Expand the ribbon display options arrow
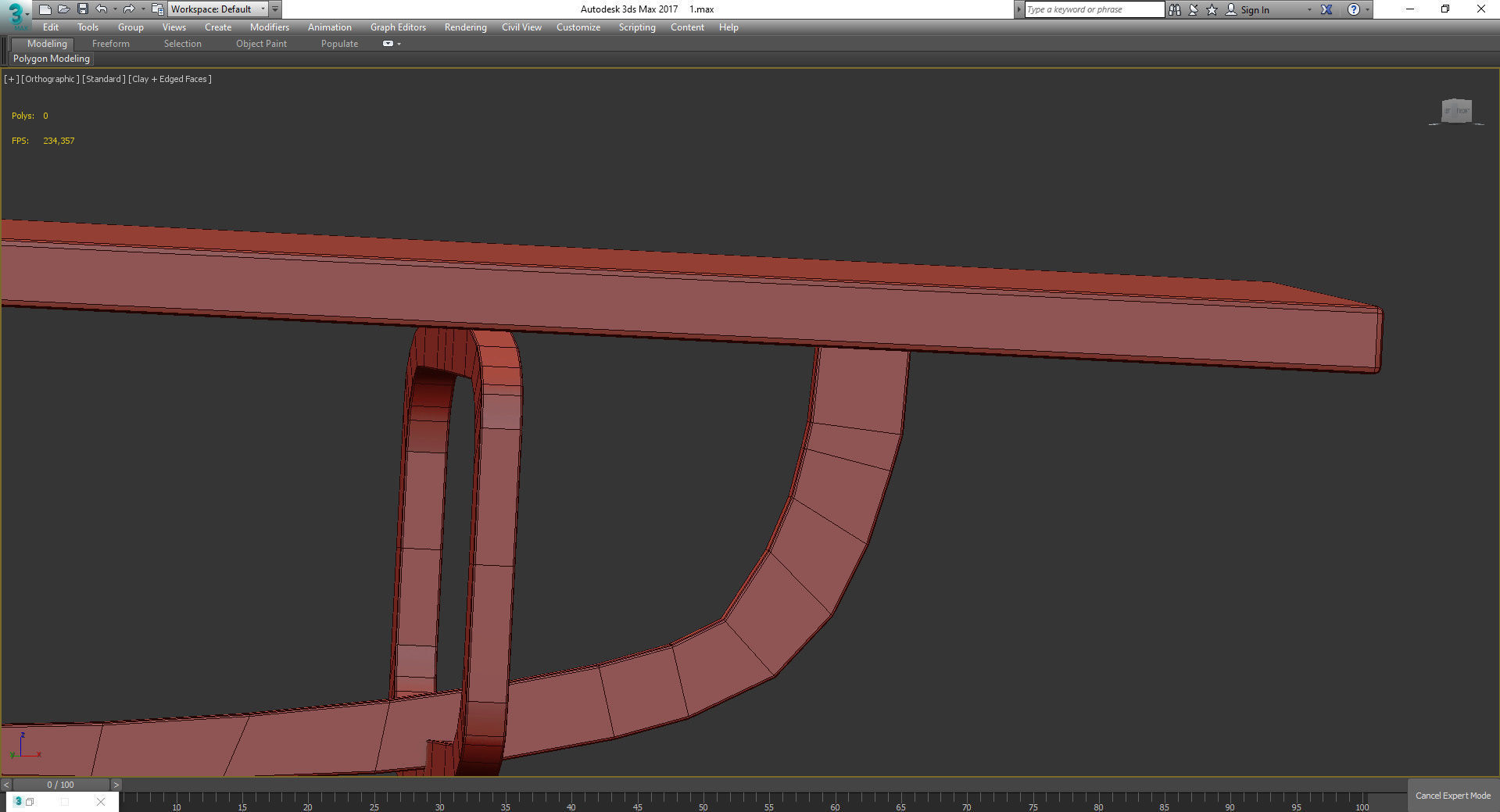The width and height of the screenshot is (1500, 812). (399, 44)
